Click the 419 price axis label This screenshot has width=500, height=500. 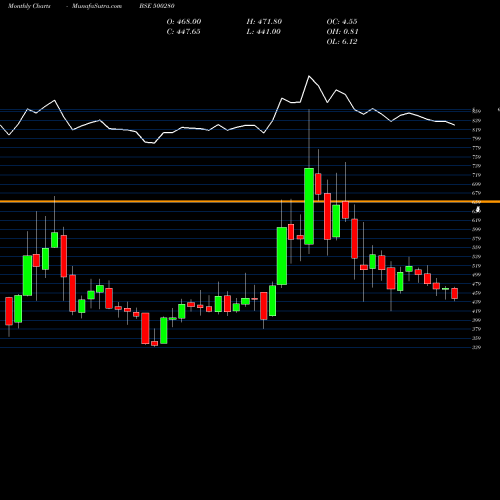pos(477,311)
